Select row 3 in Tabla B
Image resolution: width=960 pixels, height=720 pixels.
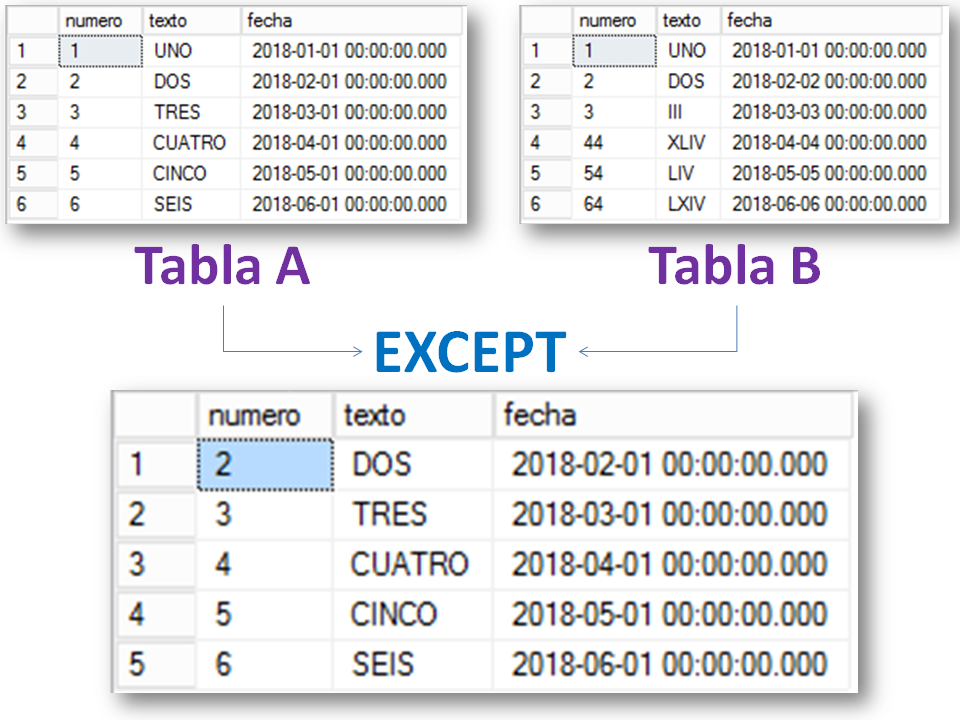[x=538, y=111]
